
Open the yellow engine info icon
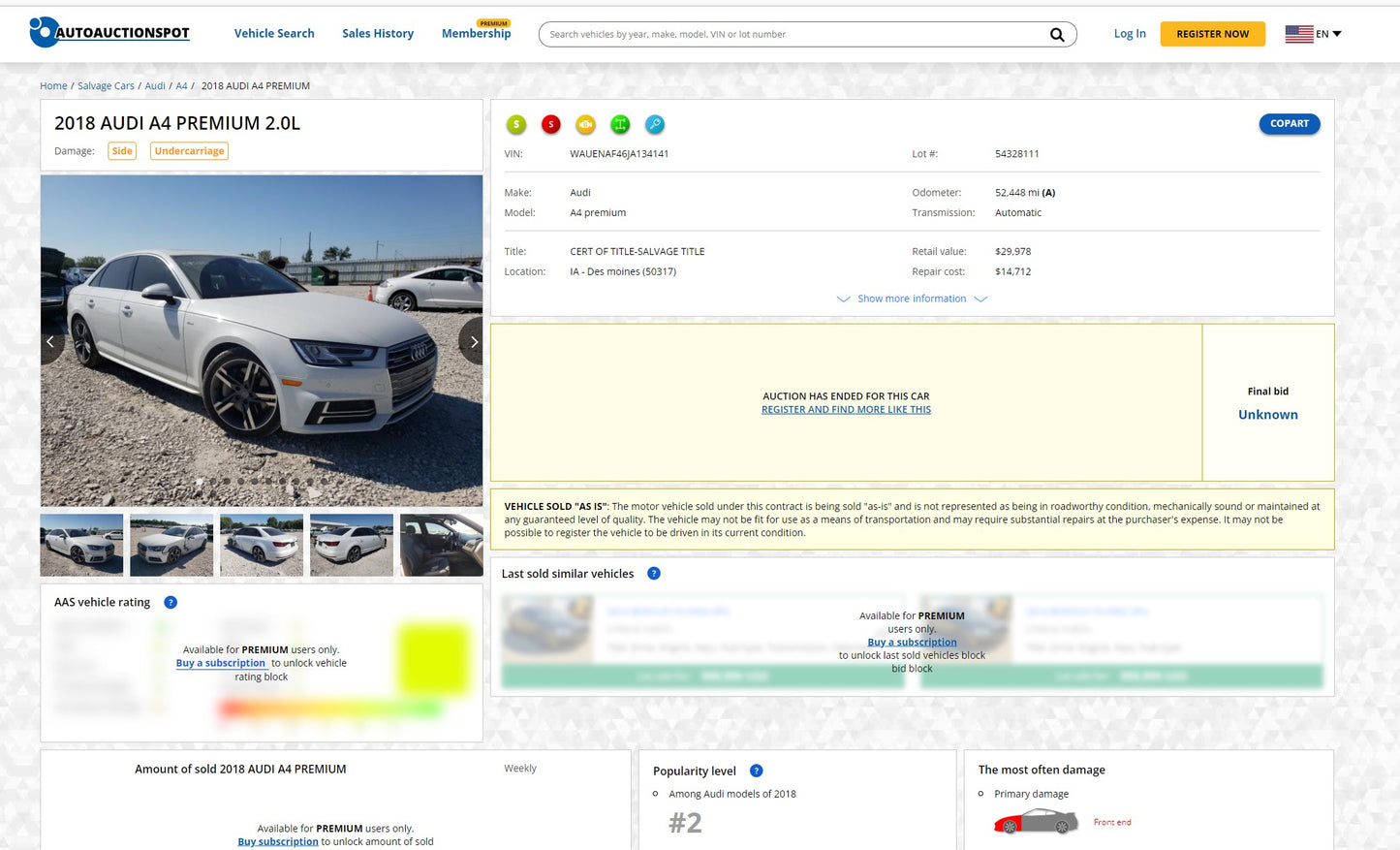(585, 124)
